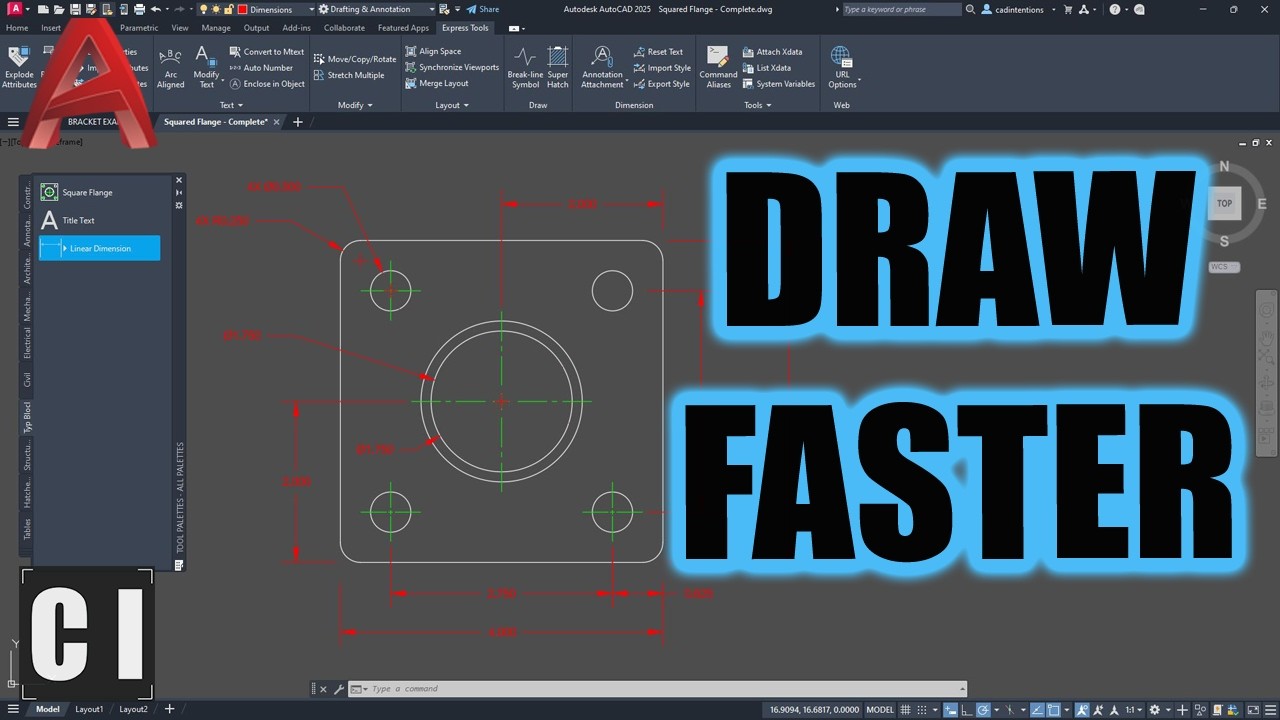Choose the Merge Layout tool
1280x720 pixels.
(x=437, y=83)
